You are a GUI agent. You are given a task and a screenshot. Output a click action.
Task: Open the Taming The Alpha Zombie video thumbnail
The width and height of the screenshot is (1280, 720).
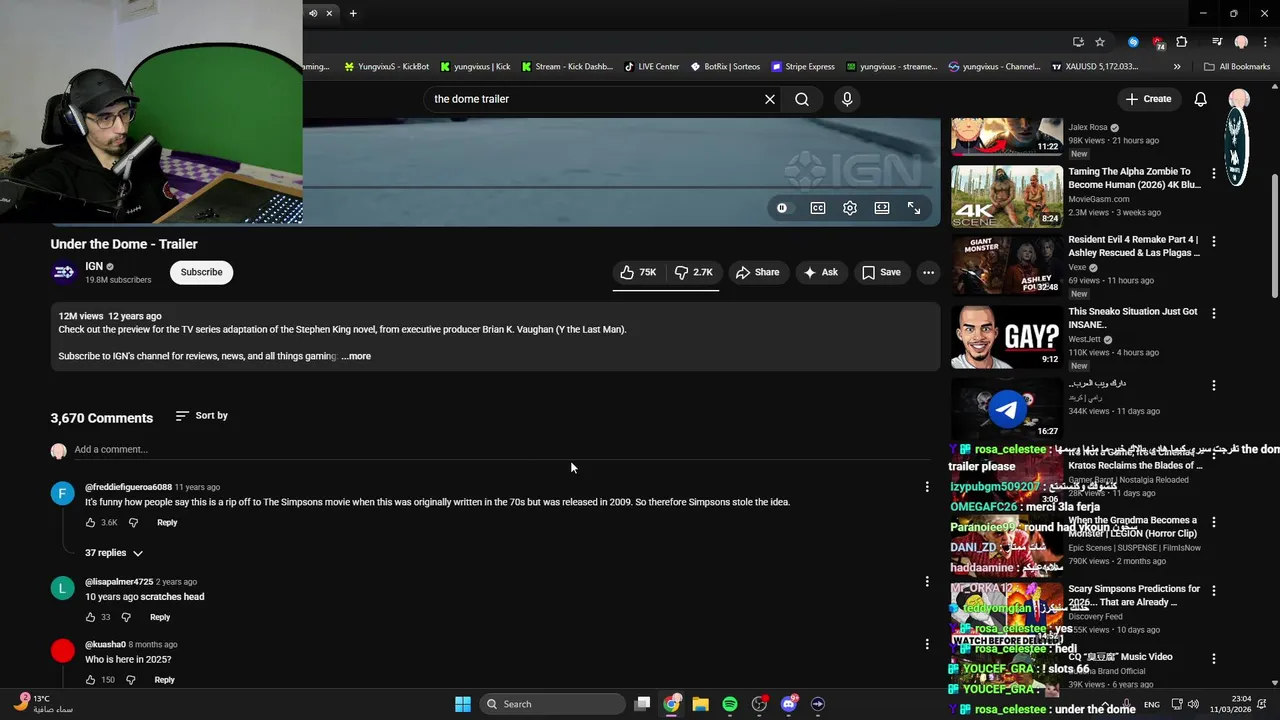[x=1006, y=196]
